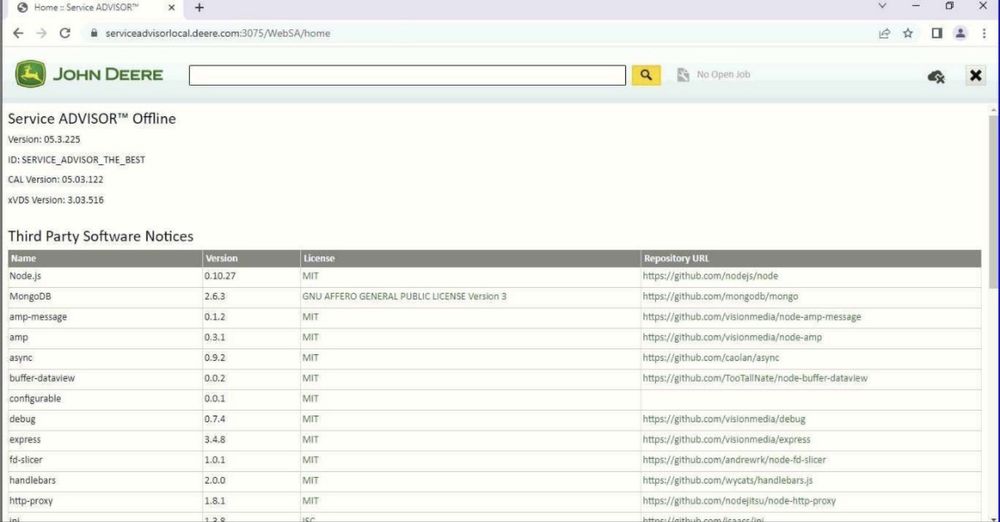Select the configurable name cell
The width and height of the screenshot is (1000, 522).
pyautogui.click(x=105, y=399)
